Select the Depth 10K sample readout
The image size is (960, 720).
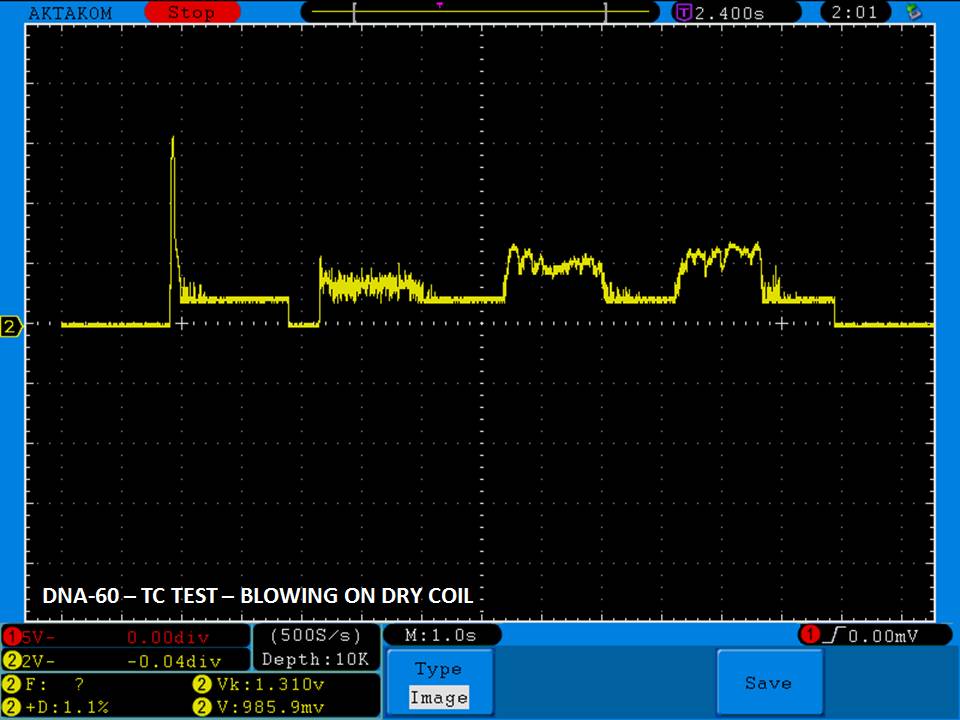[x=315, y=660]
